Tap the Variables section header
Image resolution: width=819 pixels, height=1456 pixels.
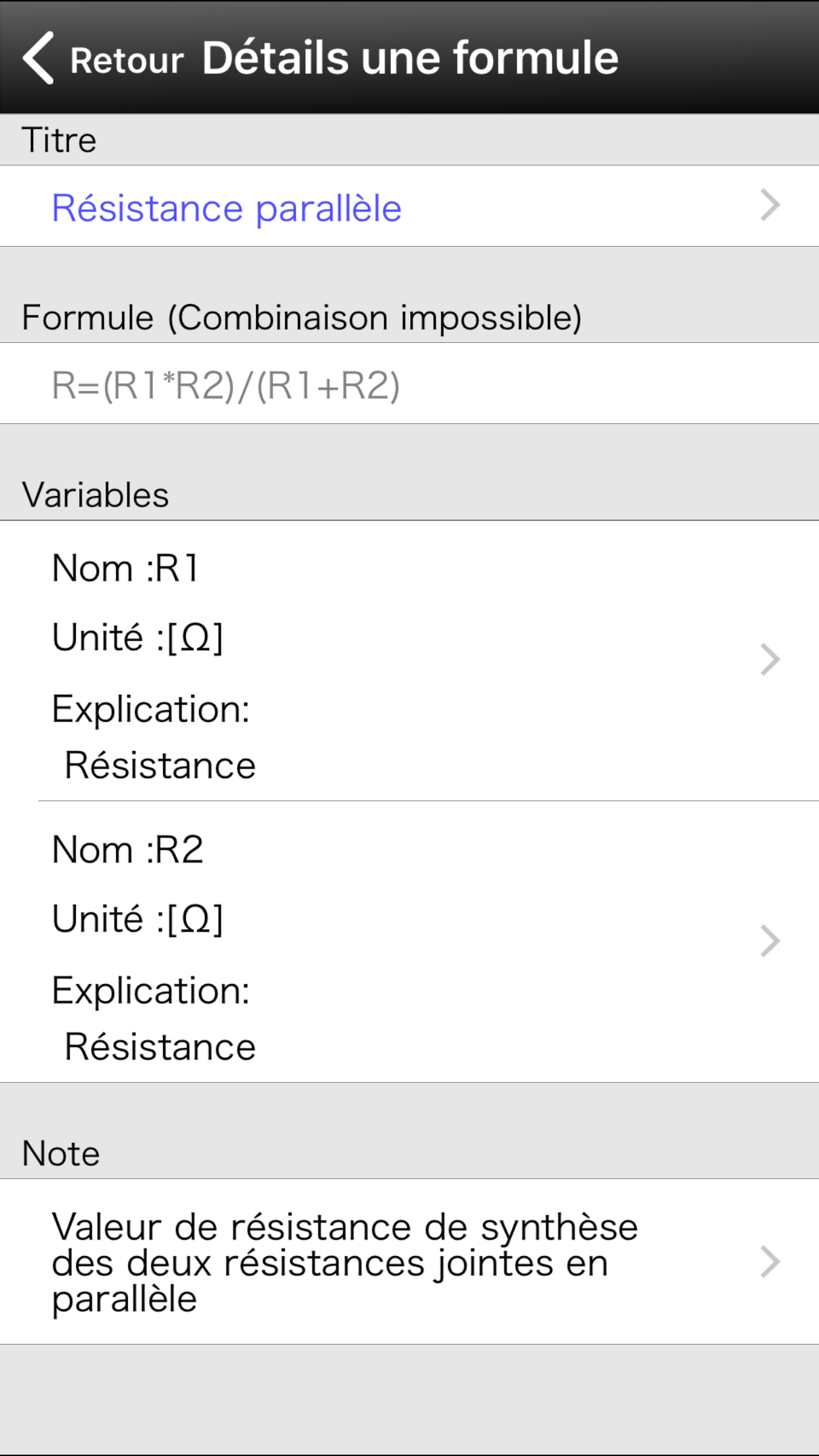click(96, 495)
